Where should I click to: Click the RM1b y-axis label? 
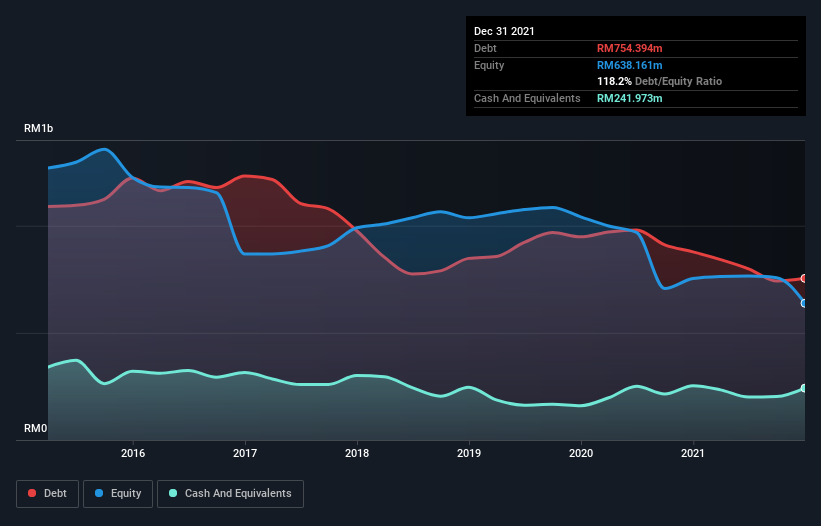point(39,128)
